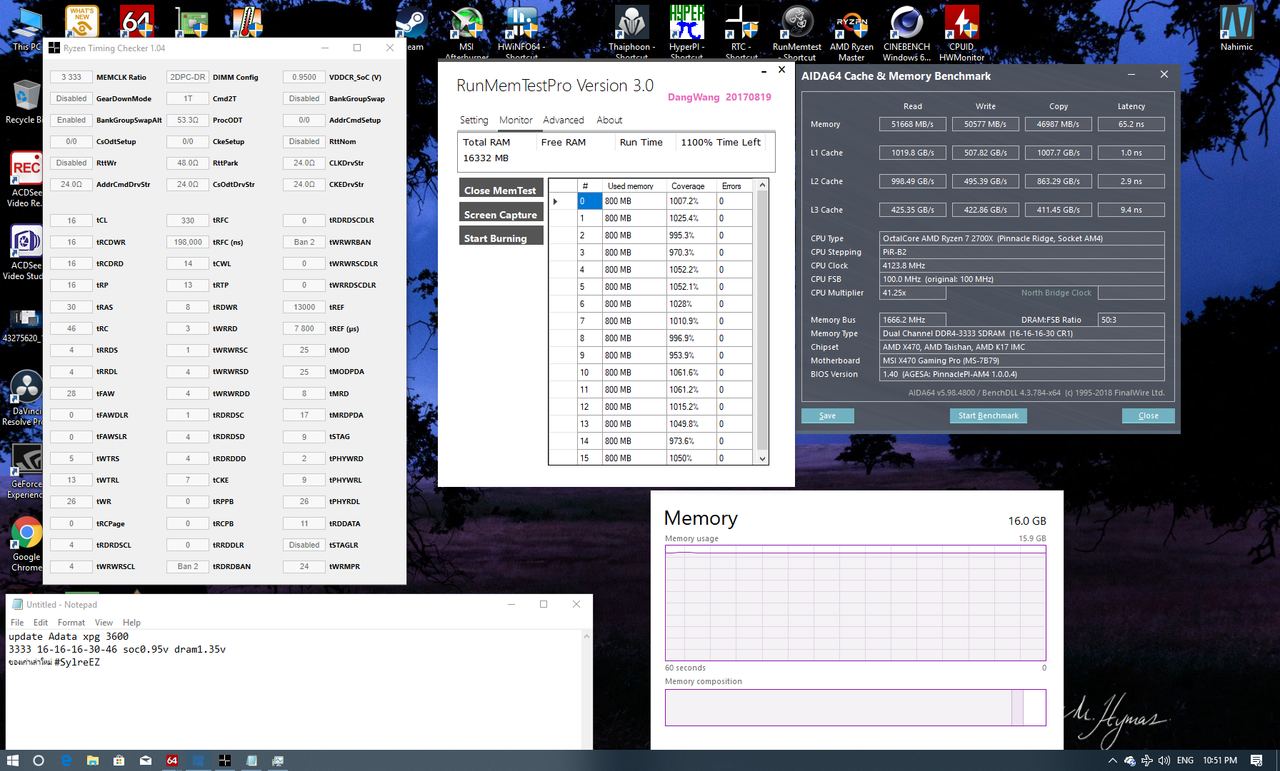Open the Steam desktop shortcut

[x=411, y=29]
